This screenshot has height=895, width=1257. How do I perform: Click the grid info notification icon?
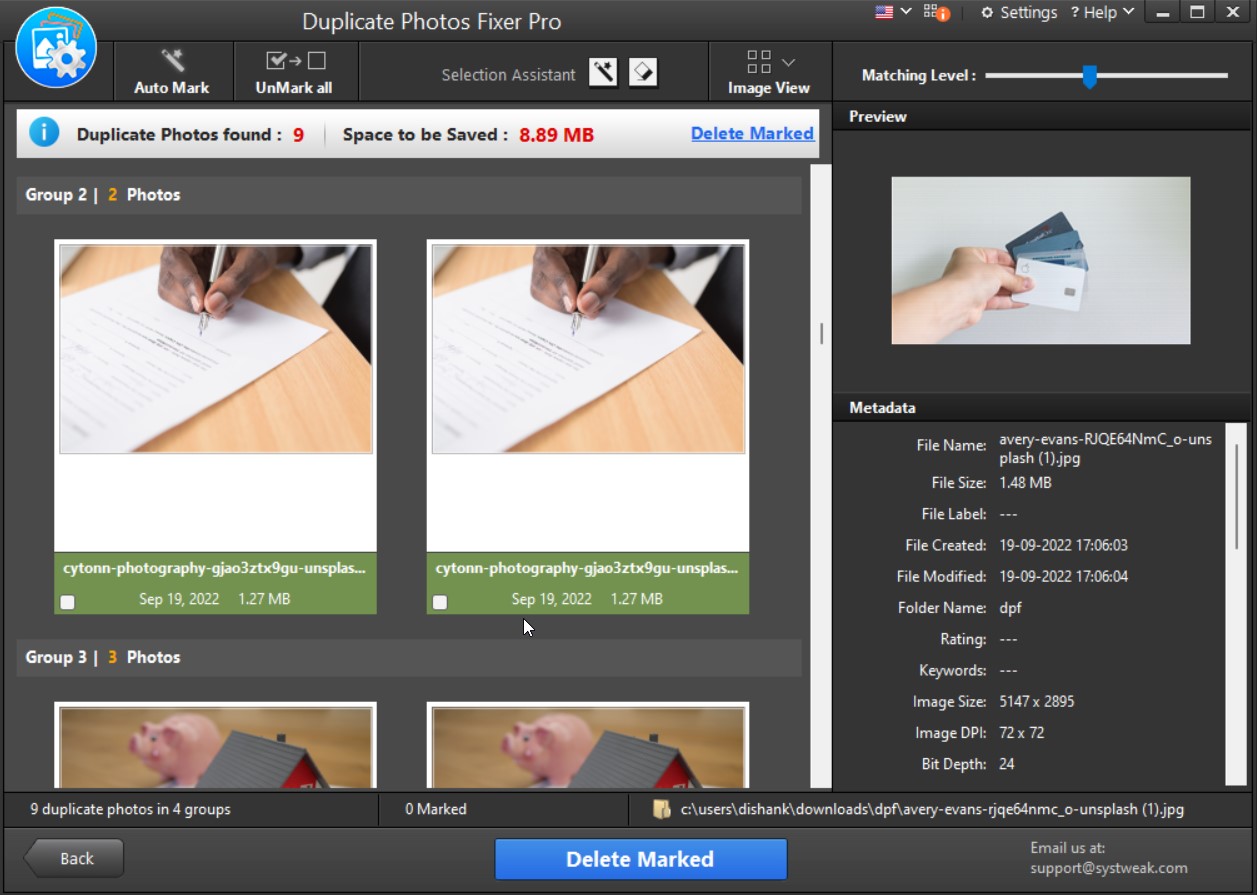coord(936,12)
